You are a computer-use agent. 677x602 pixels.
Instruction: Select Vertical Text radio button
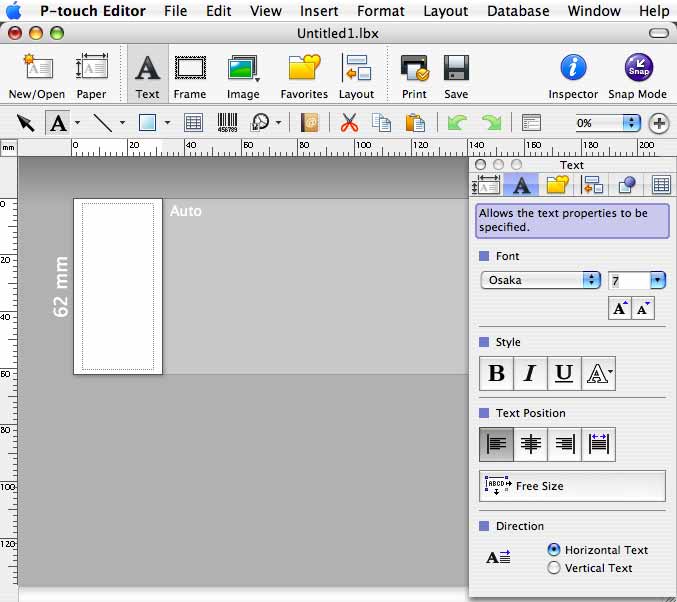point(554,567)
